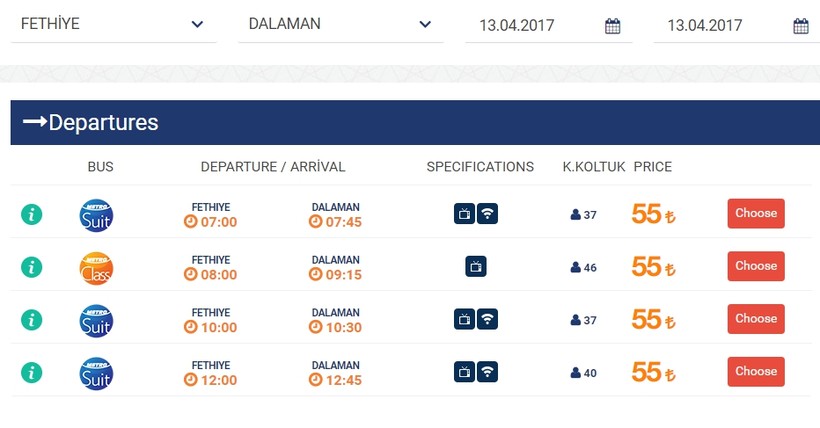Choose the 12:00 Fethiye departure
Viewport: 820px width, 428px height.
click(x=755, y=372)
